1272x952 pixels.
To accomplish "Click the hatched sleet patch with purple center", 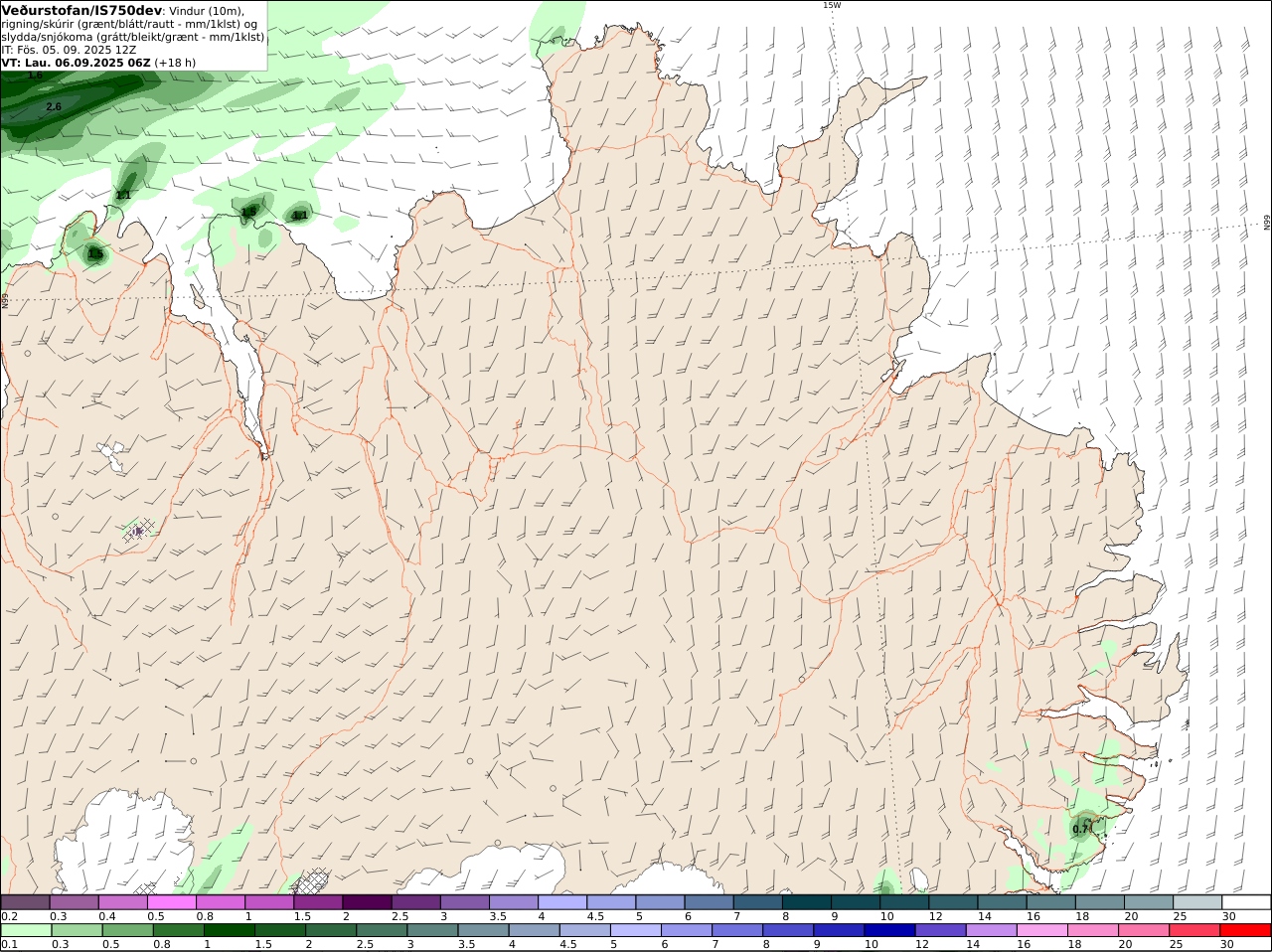I will tap(138, 531).
